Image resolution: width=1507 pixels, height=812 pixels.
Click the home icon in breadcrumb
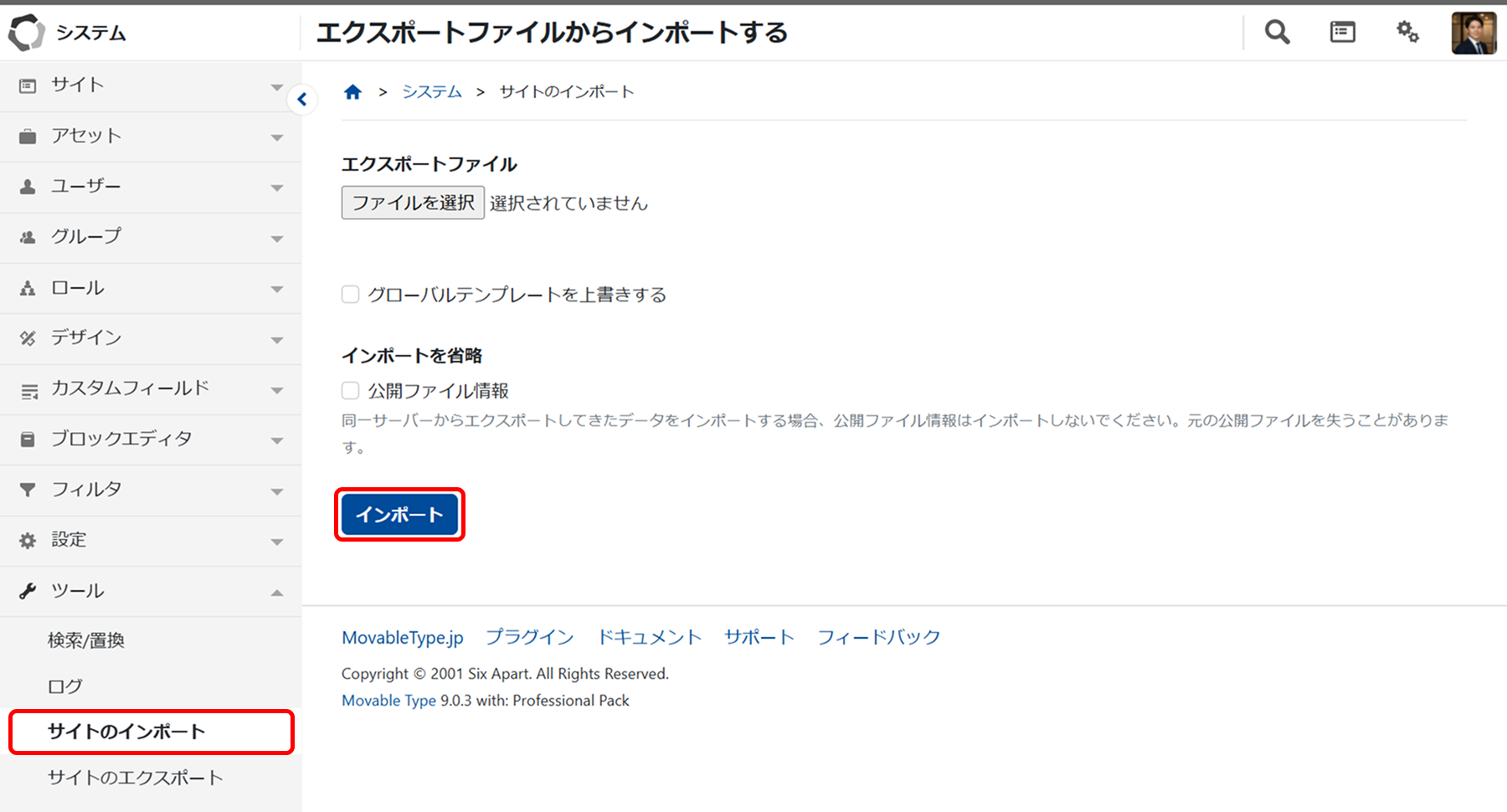coord(352,92)
